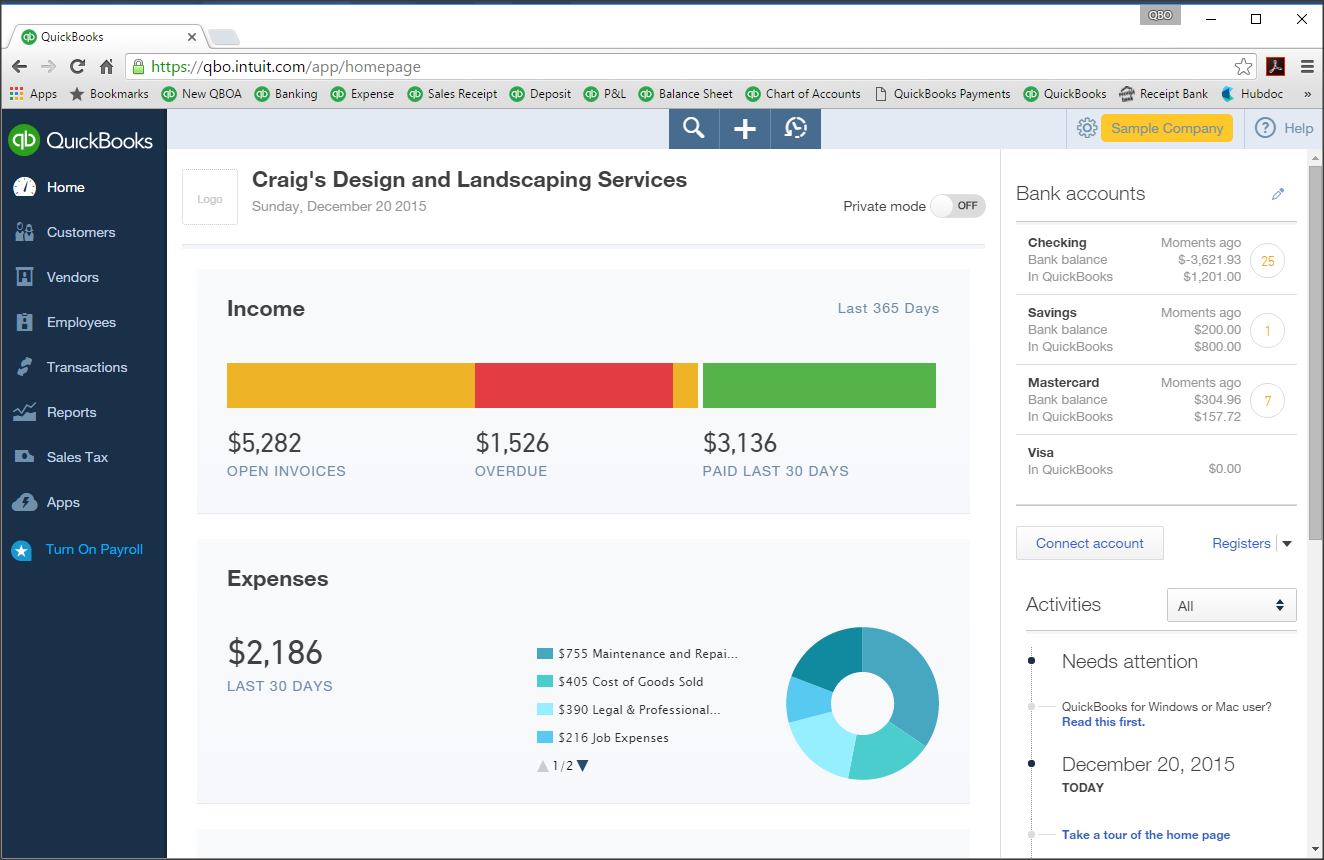Toggle Private mode switch
The image size is (1324, 860).
(x=958, y=206)
